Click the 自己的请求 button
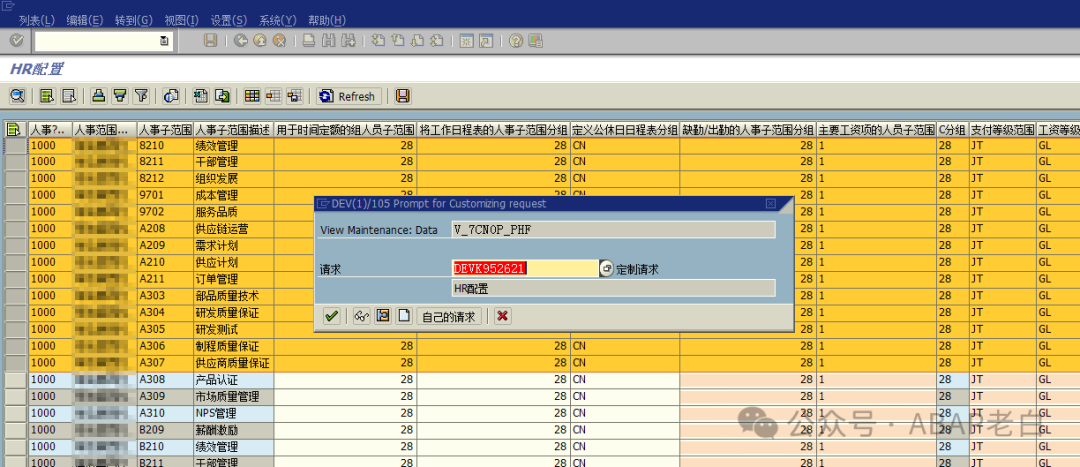The image size is (1080, 467). (x=448, y=316)
